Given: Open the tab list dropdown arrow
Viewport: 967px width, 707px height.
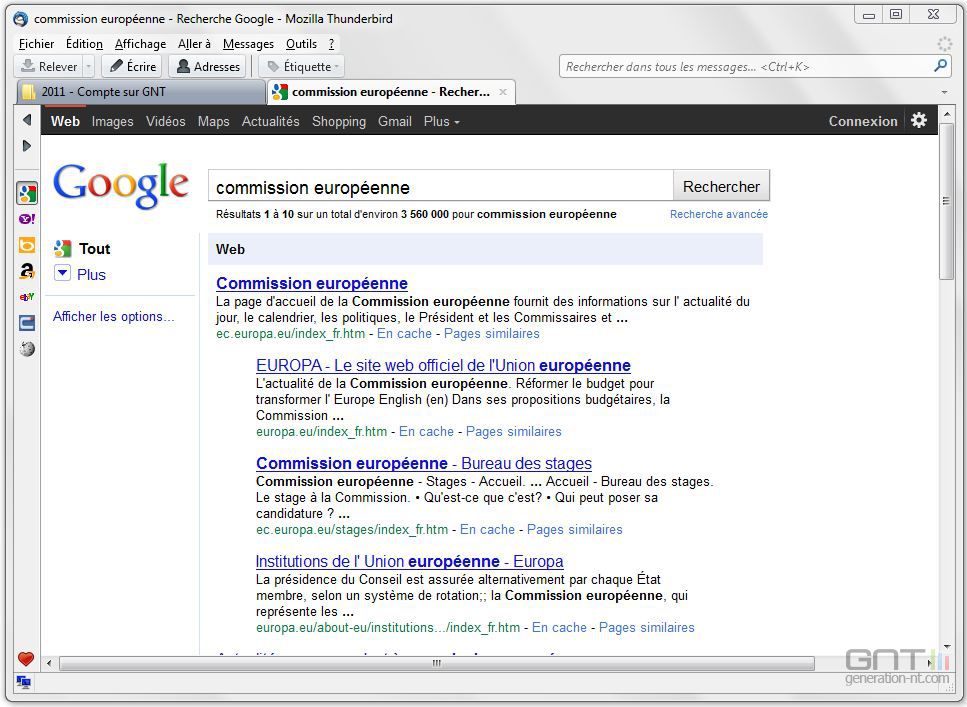Looking at the screenshot, I should tap(944, 92).
